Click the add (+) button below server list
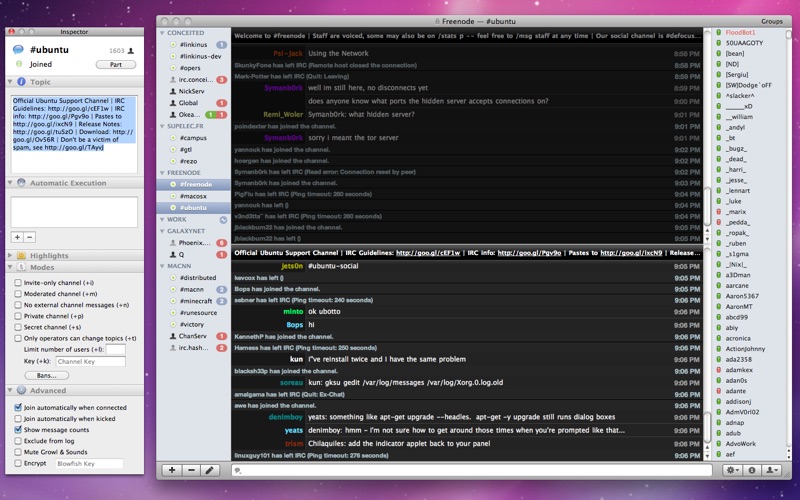Viewport: 800px width, 500px height. (x=172, y=470)
